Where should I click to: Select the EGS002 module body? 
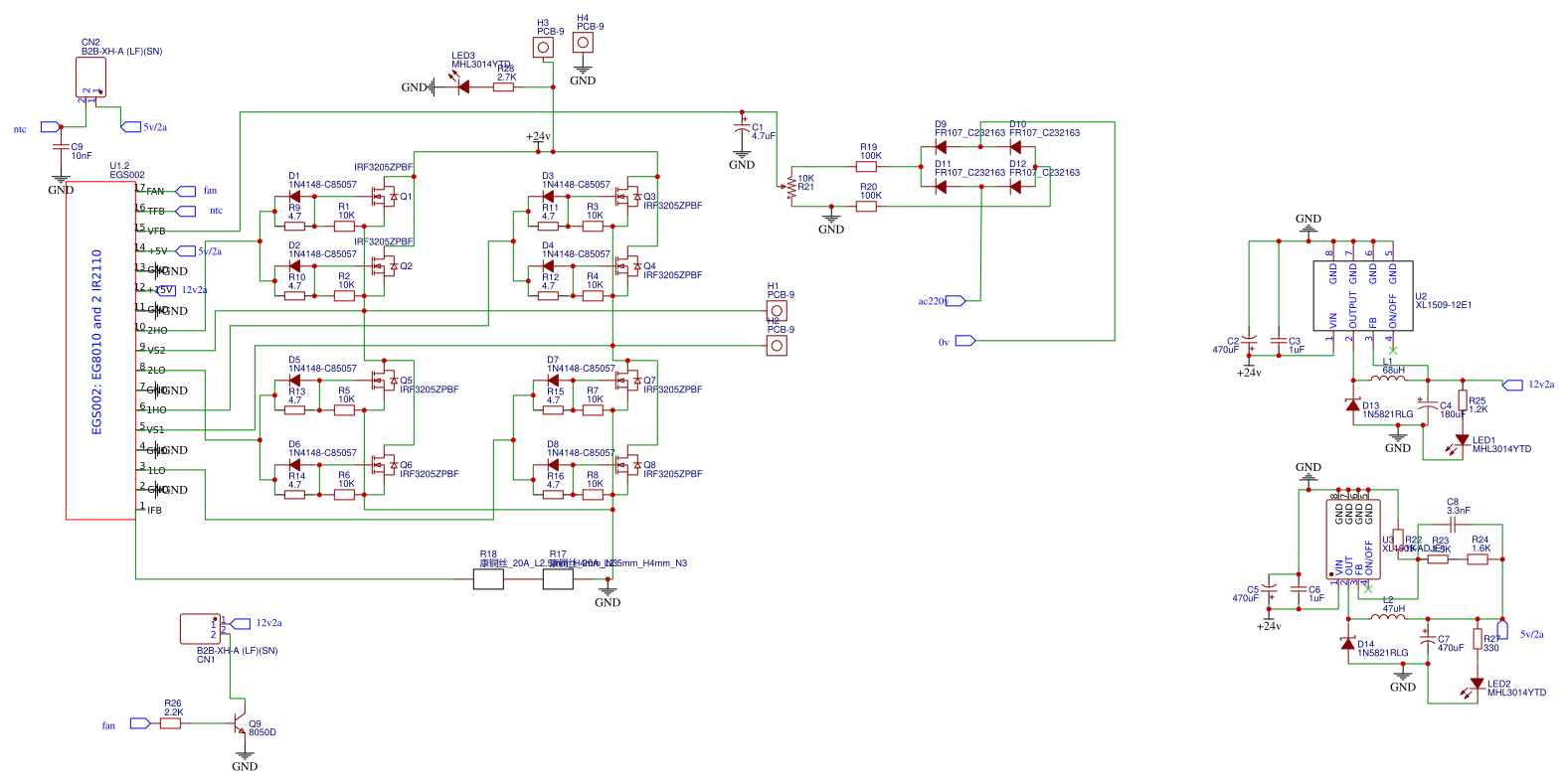pos(100,350)
